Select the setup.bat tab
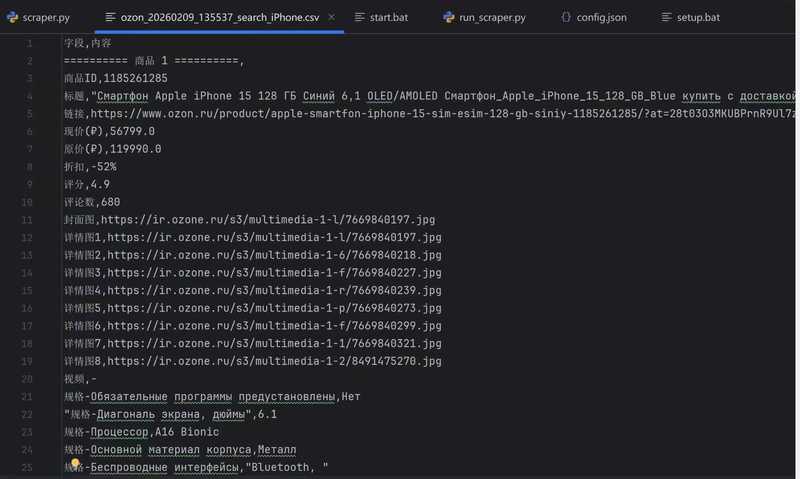The height and width of the screenshot is (479, 800). point(697,18)
